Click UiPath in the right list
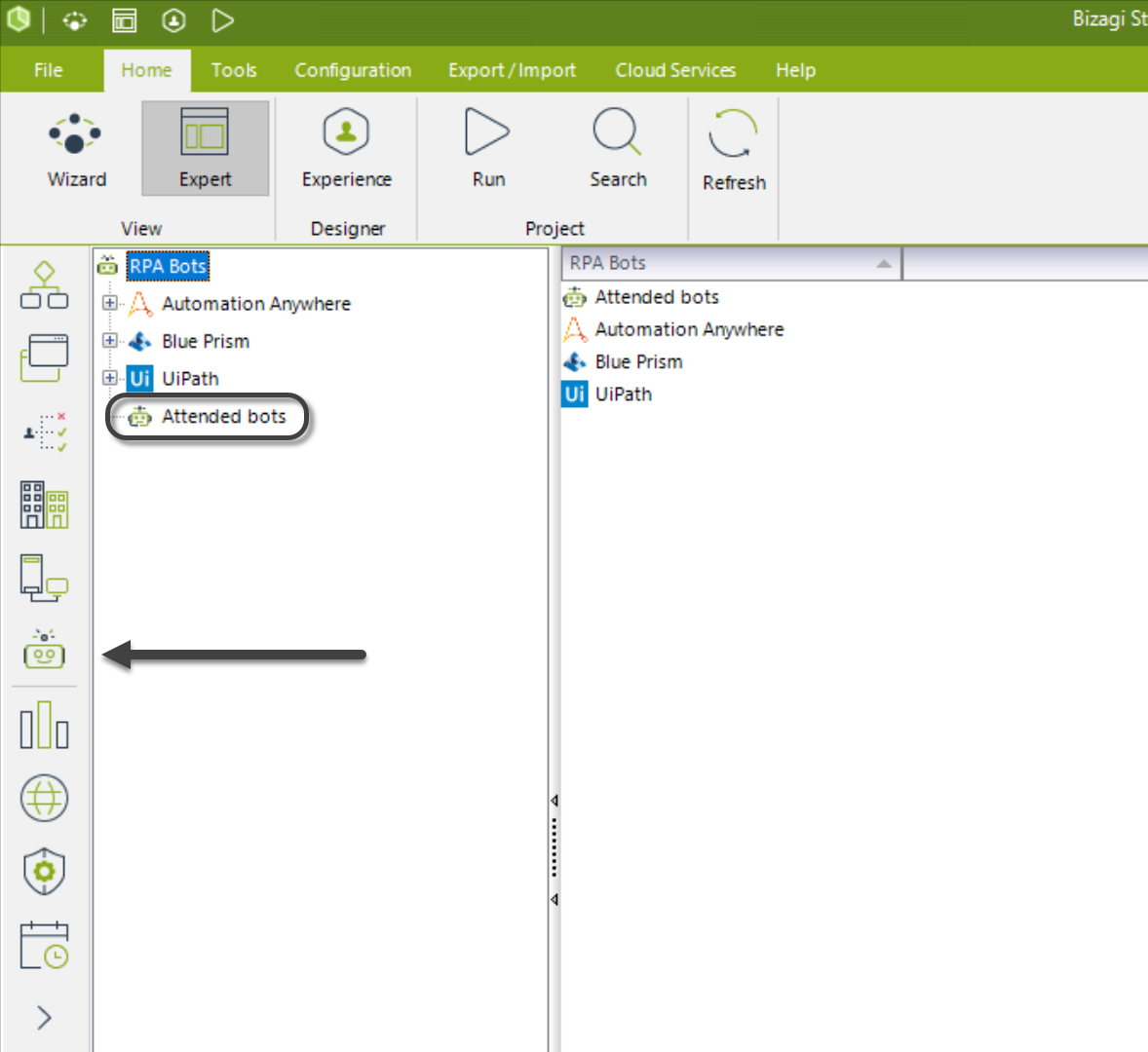This screenshot has height=1052, width=1148. [623, 394]
